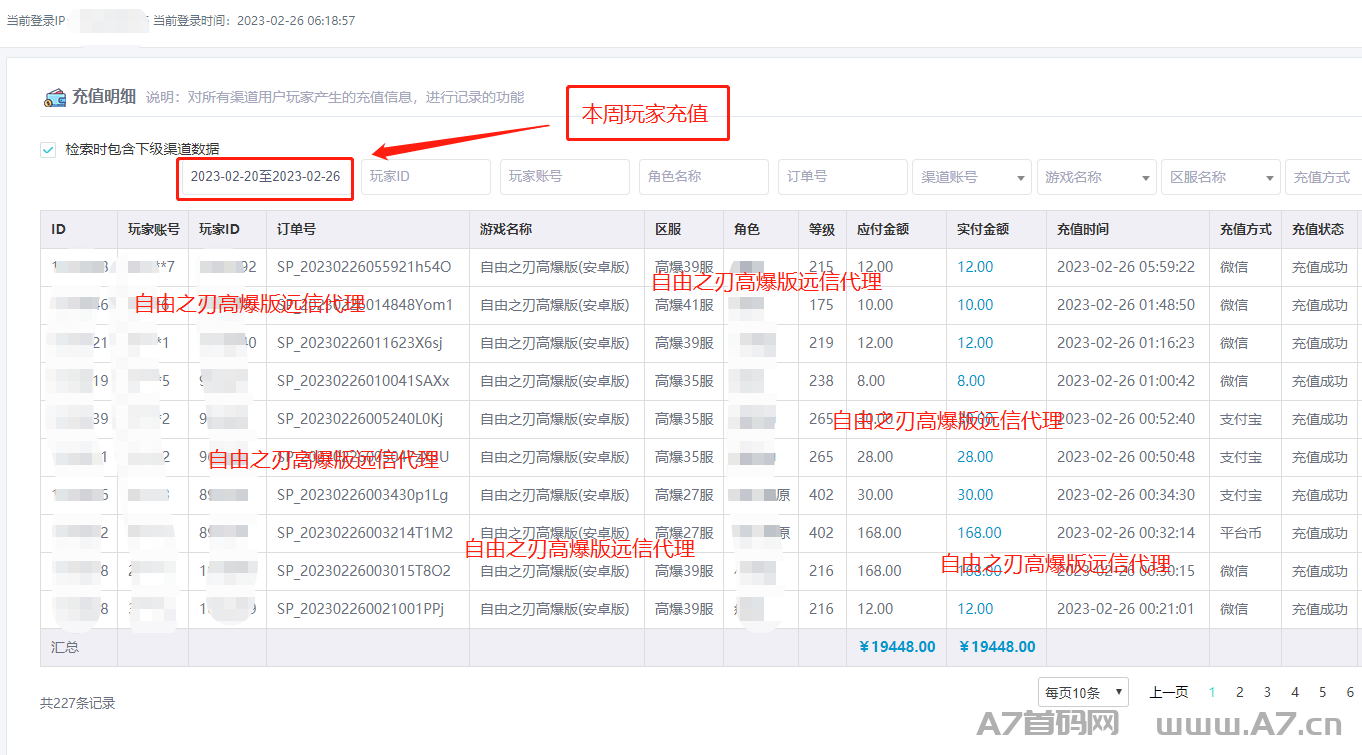This screenshot has height=755, width=1362.
Task: Click the 玩家ID search field
Action: click(x=425, y=177)
